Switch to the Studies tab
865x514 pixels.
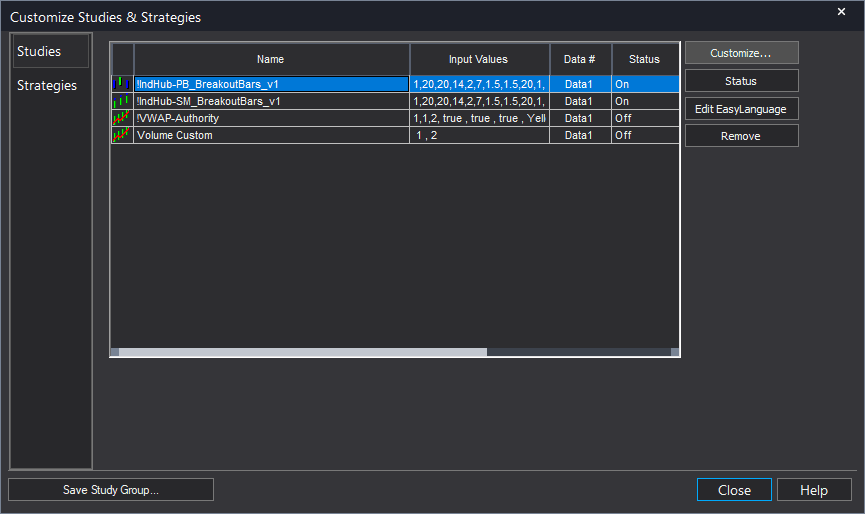click(51, 51)
